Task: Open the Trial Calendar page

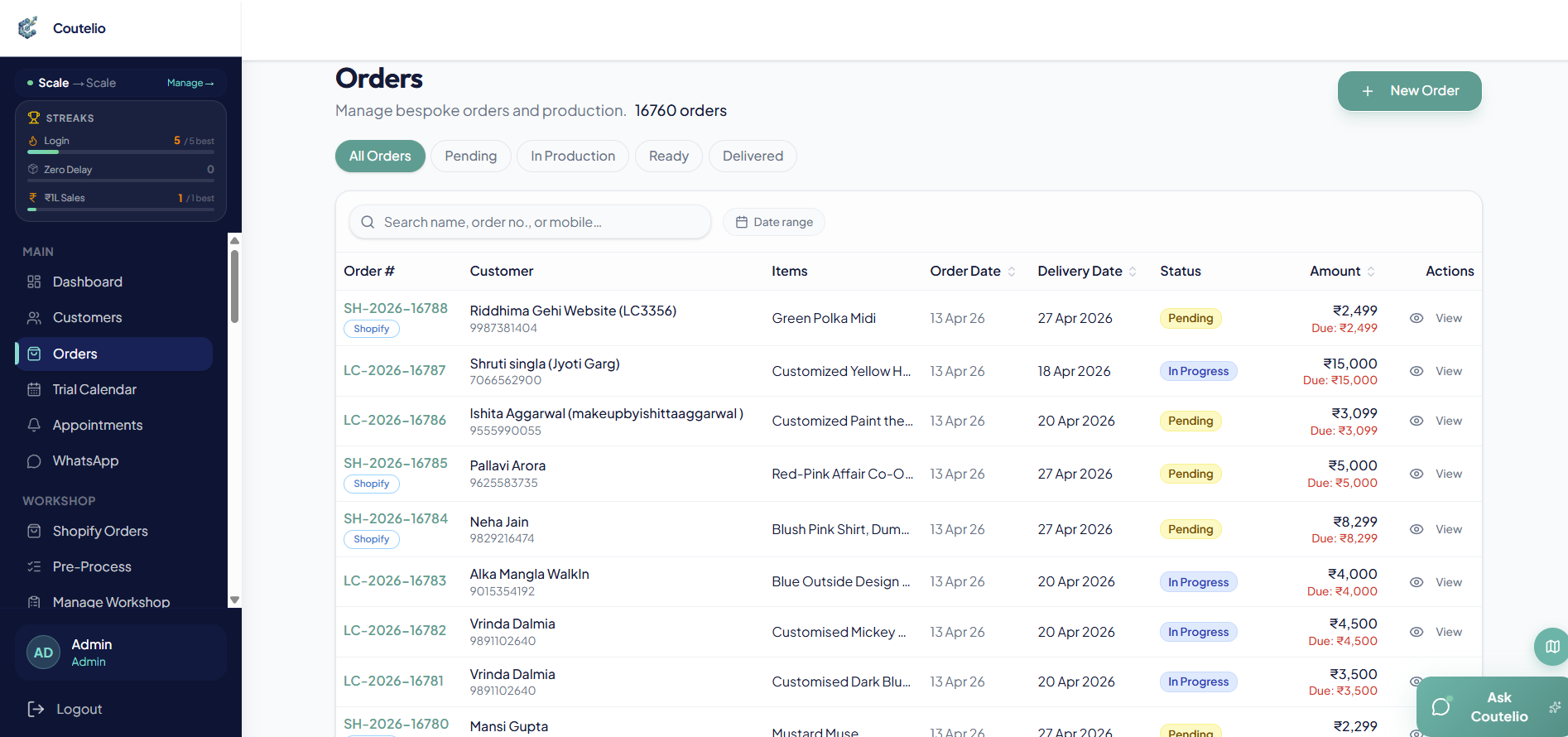Action: (94, 389)
